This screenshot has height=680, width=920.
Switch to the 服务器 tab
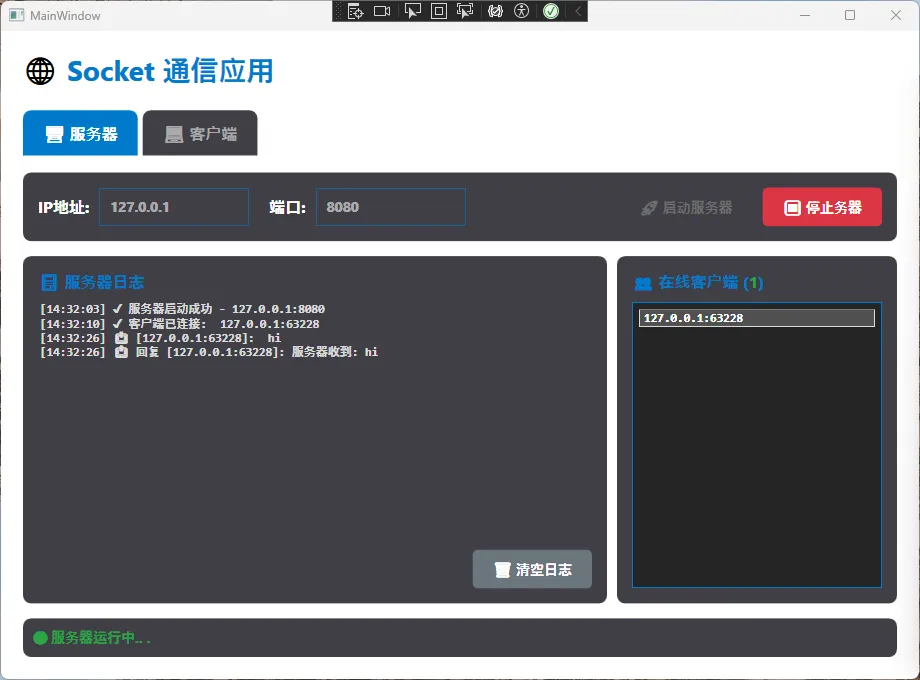tap(81, 134)
